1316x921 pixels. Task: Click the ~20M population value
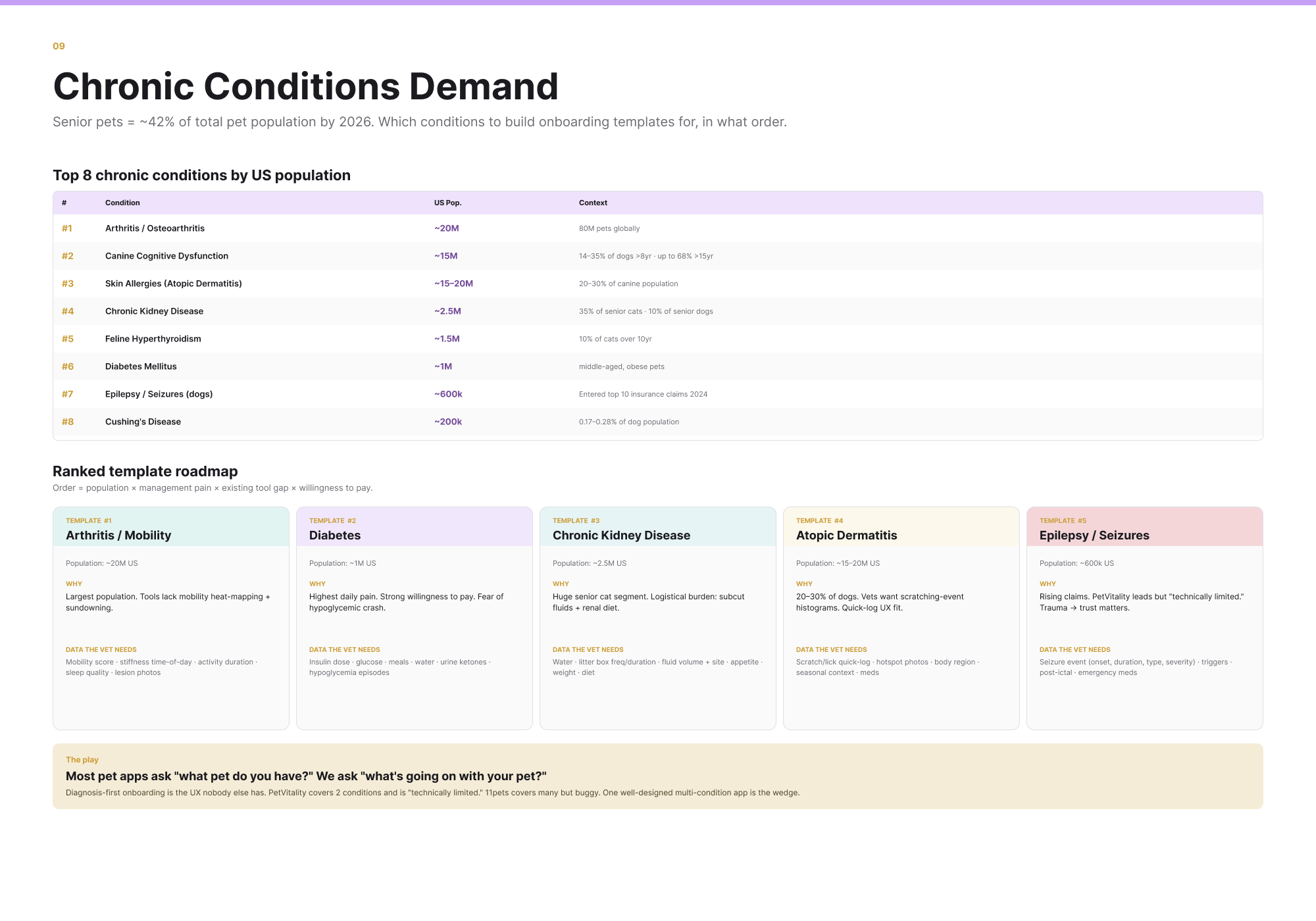(x=446, y=228)
